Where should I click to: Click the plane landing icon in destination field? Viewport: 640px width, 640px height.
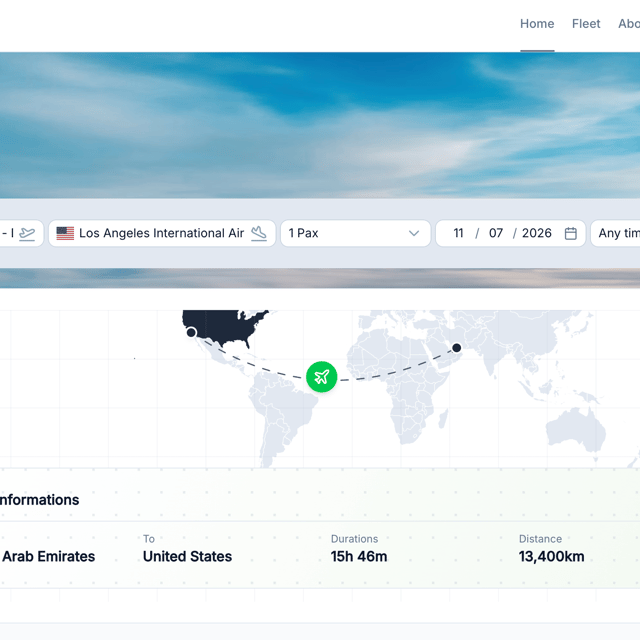tap(259, 233)
